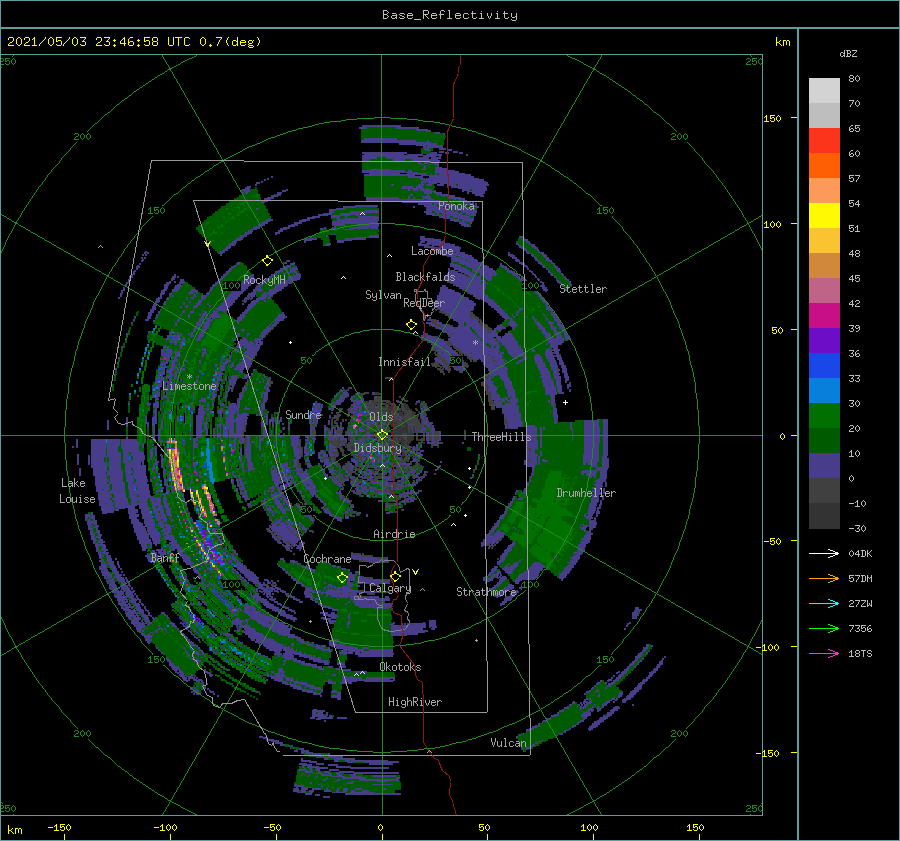Click the Didsbury city label
Image resolution: width=900 pixels, height=841 pixels.
click(378, 448)
